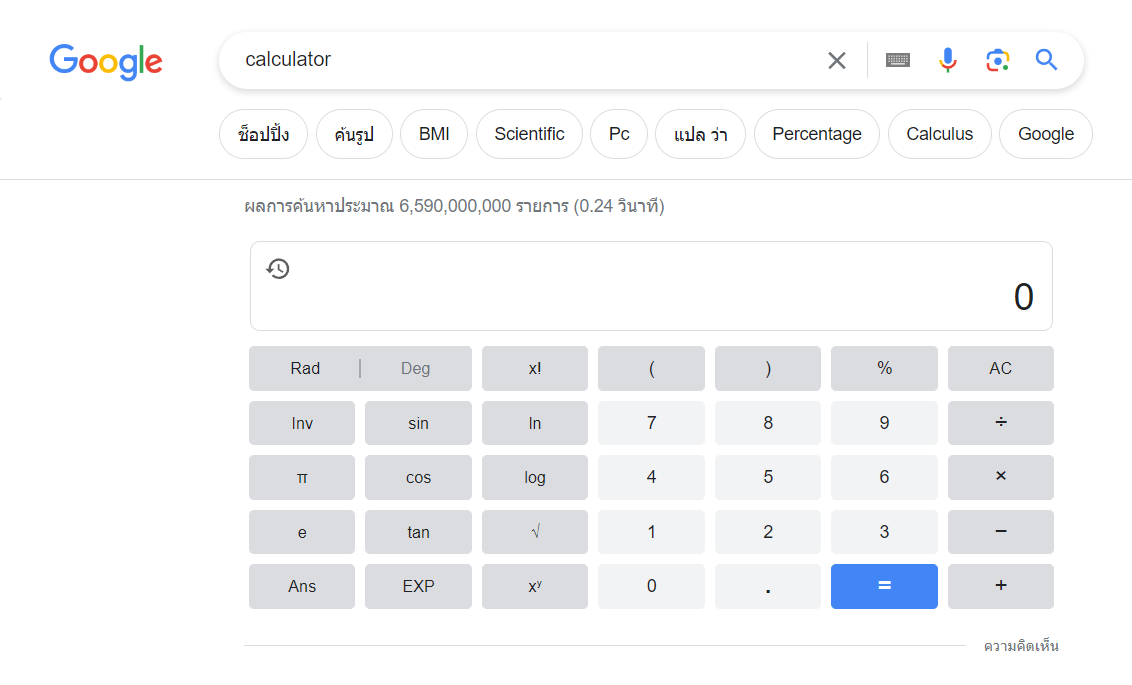Select the แปล ว่า suggestion chip
Image resolution: width=1132 pixels, height=685 pixels.
[x=700, y=134]
